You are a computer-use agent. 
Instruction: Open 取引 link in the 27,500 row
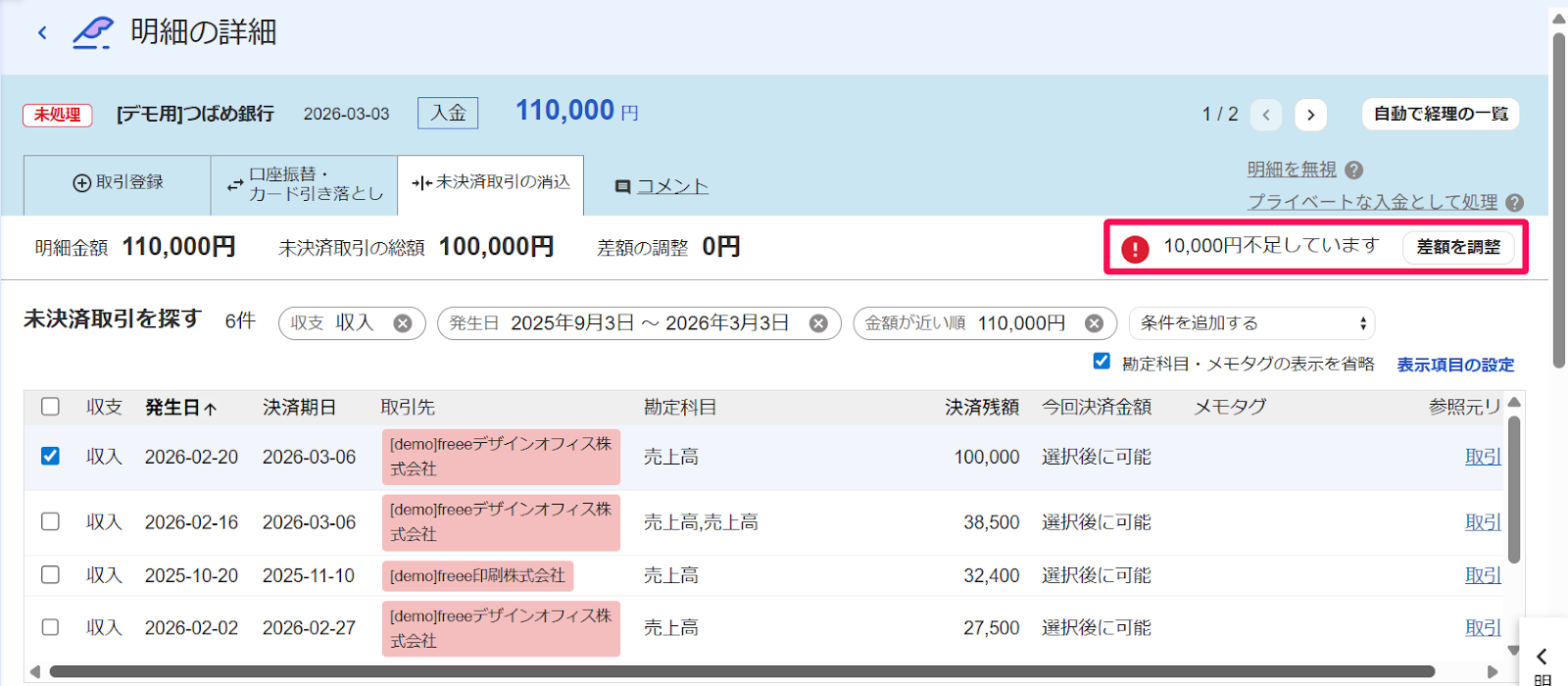(x=1483, y=627)
